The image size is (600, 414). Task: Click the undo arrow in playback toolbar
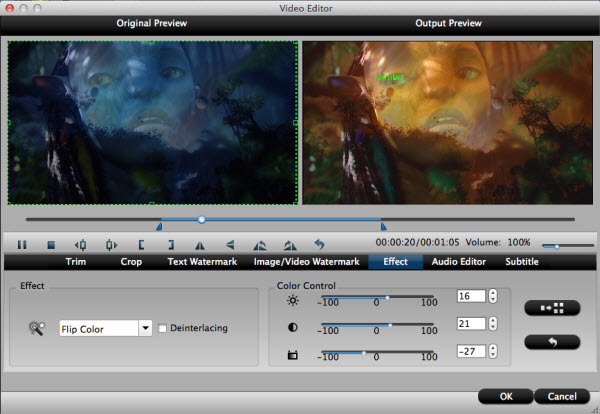click(x=320, y=244)
